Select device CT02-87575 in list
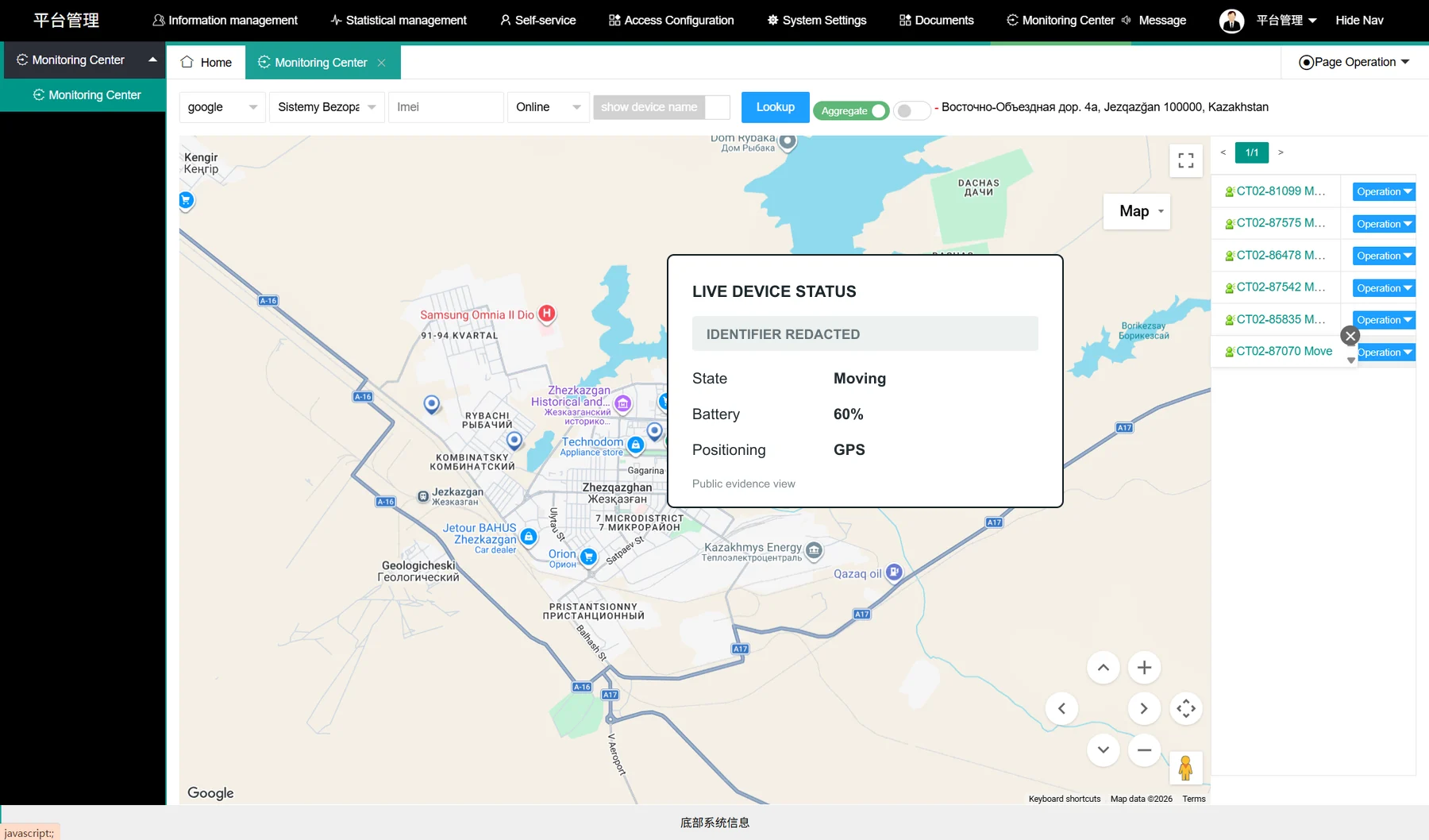Viewport: 1429px width, 840px height. click(x=1276, y=223)
